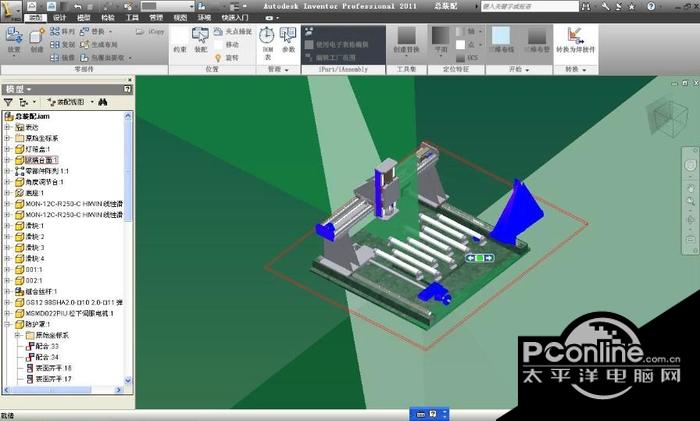This screenshot has width=700, height=421.
Task: Click the Replace (替换) tool
Action: click(x=93, y=32)
